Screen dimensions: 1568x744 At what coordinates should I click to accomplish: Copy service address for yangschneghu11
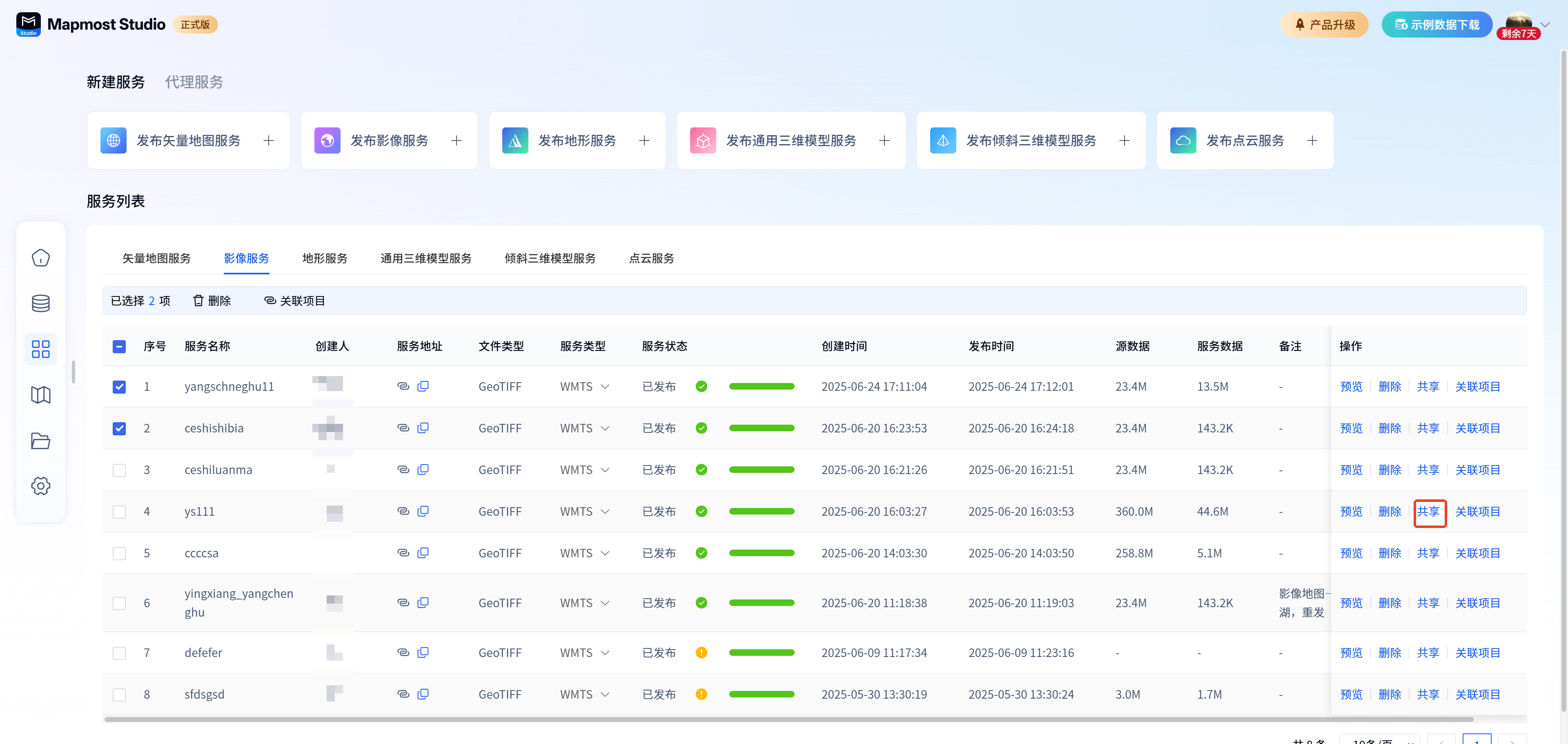[423, 386]
